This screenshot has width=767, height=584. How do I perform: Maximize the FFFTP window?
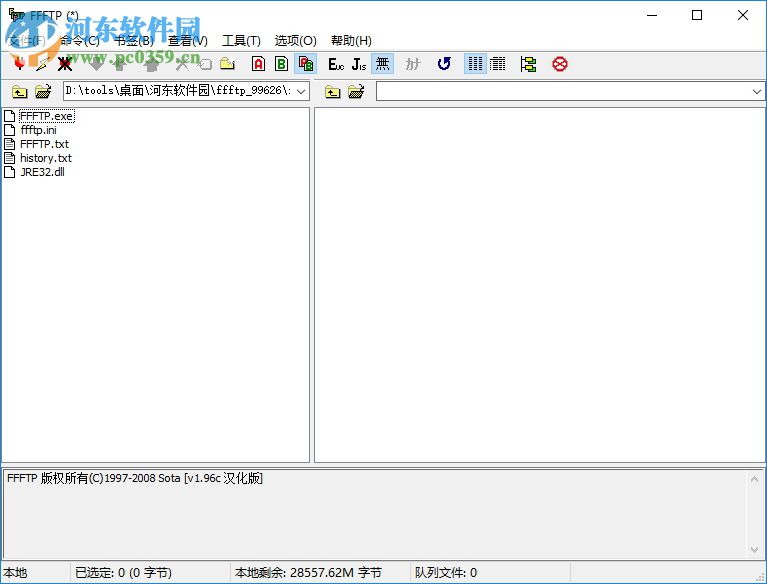pyautogui.click(x=697, y=15)
